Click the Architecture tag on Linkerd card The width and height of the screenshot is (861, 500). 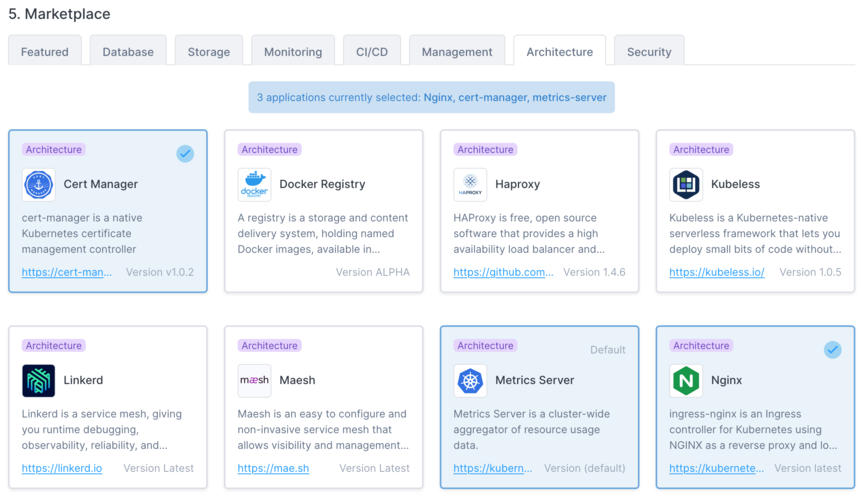[54, 345]
